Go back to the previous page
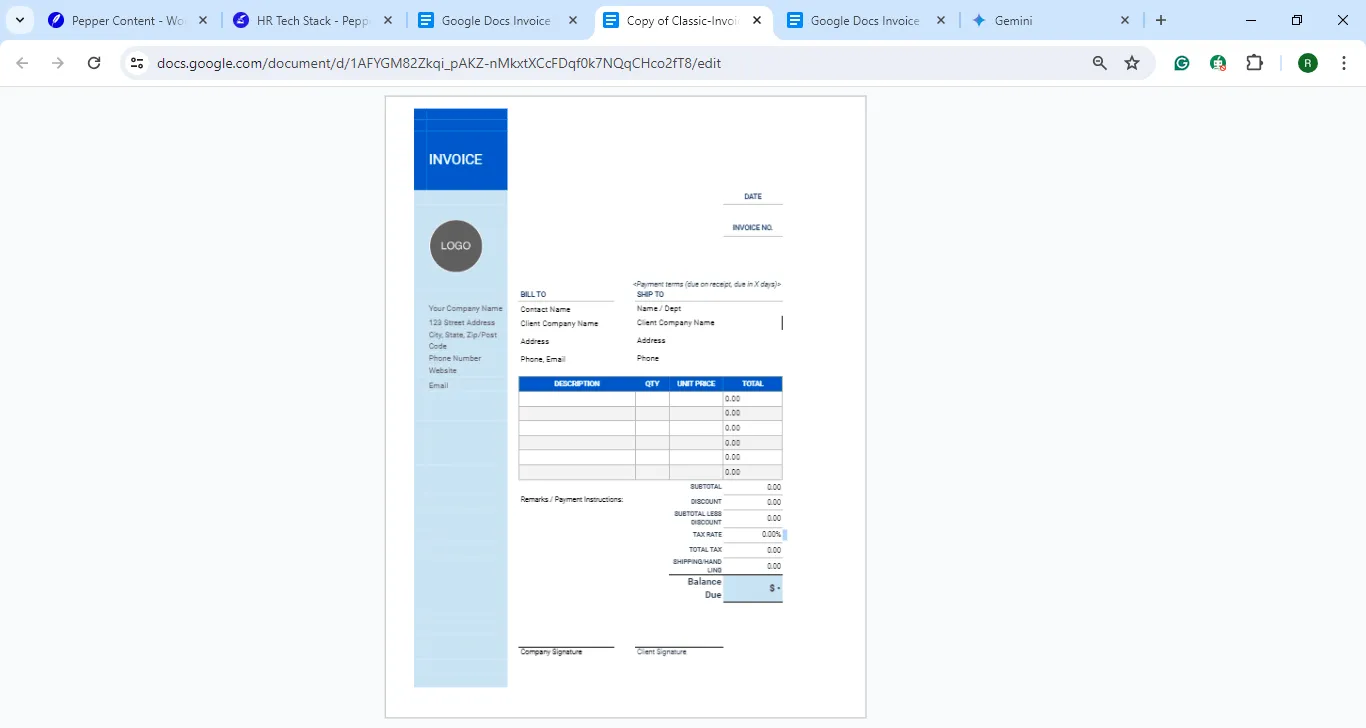1366x728 pixels. [22, 63]
